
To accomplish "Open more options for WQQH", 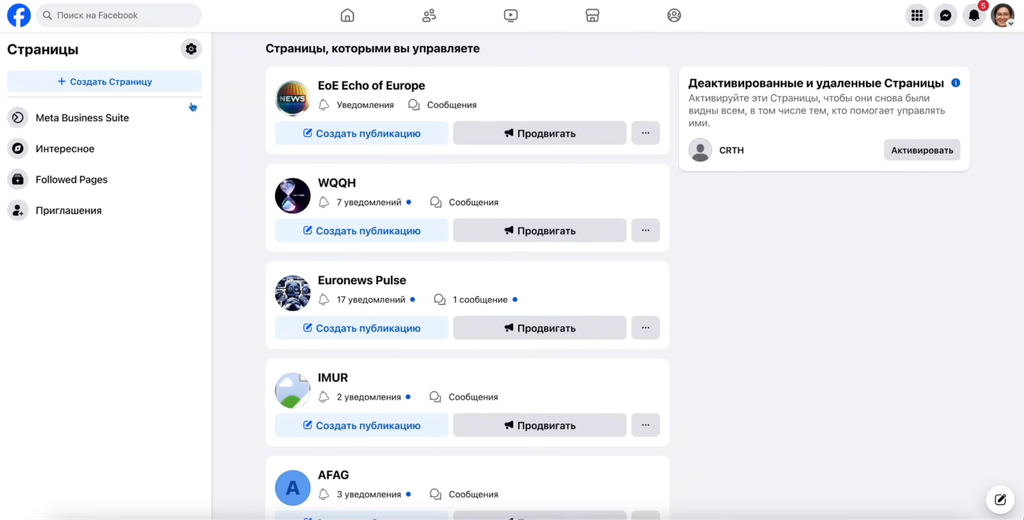I will (645, 231).
